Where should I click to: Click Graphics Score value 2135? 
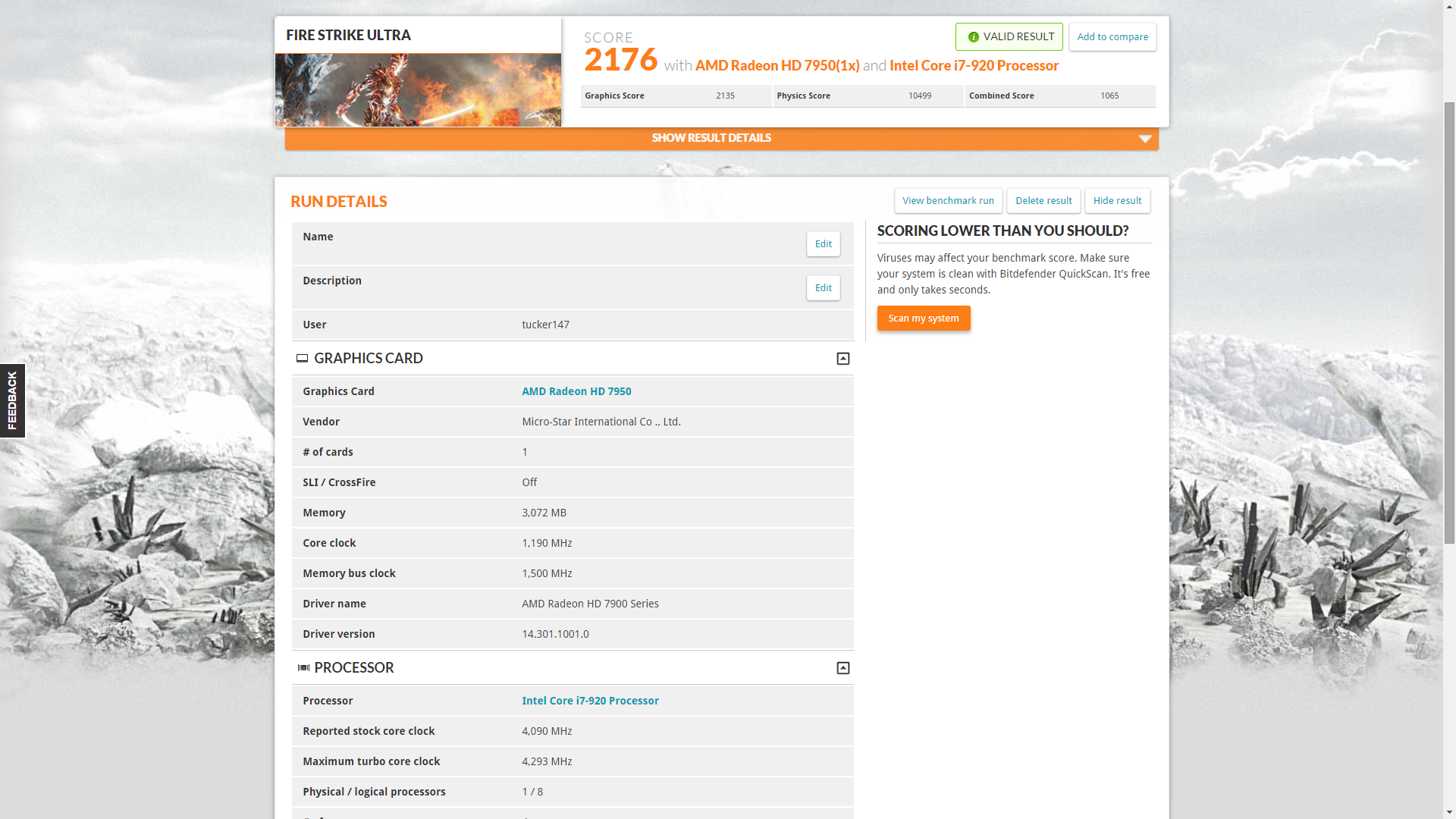pyautogui.click(x=725, y=96)
